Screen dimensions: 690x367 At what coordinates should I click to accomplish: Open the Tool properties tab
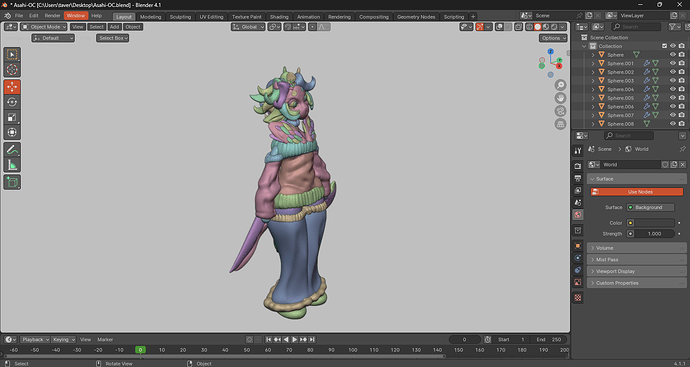(578, 151)
